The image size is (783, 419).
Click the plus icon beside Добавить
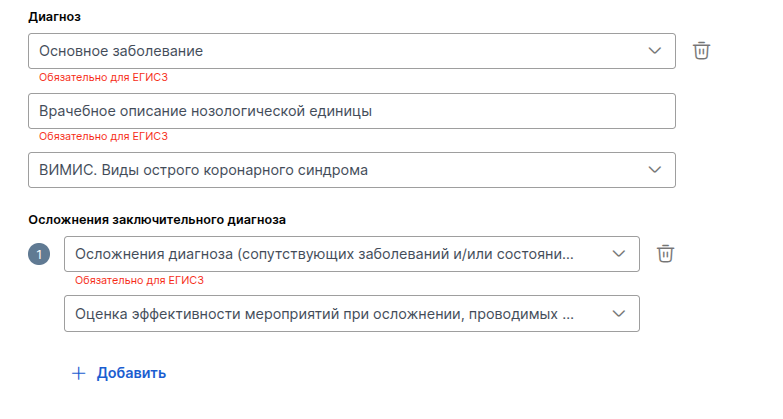(x=79, y=373)
